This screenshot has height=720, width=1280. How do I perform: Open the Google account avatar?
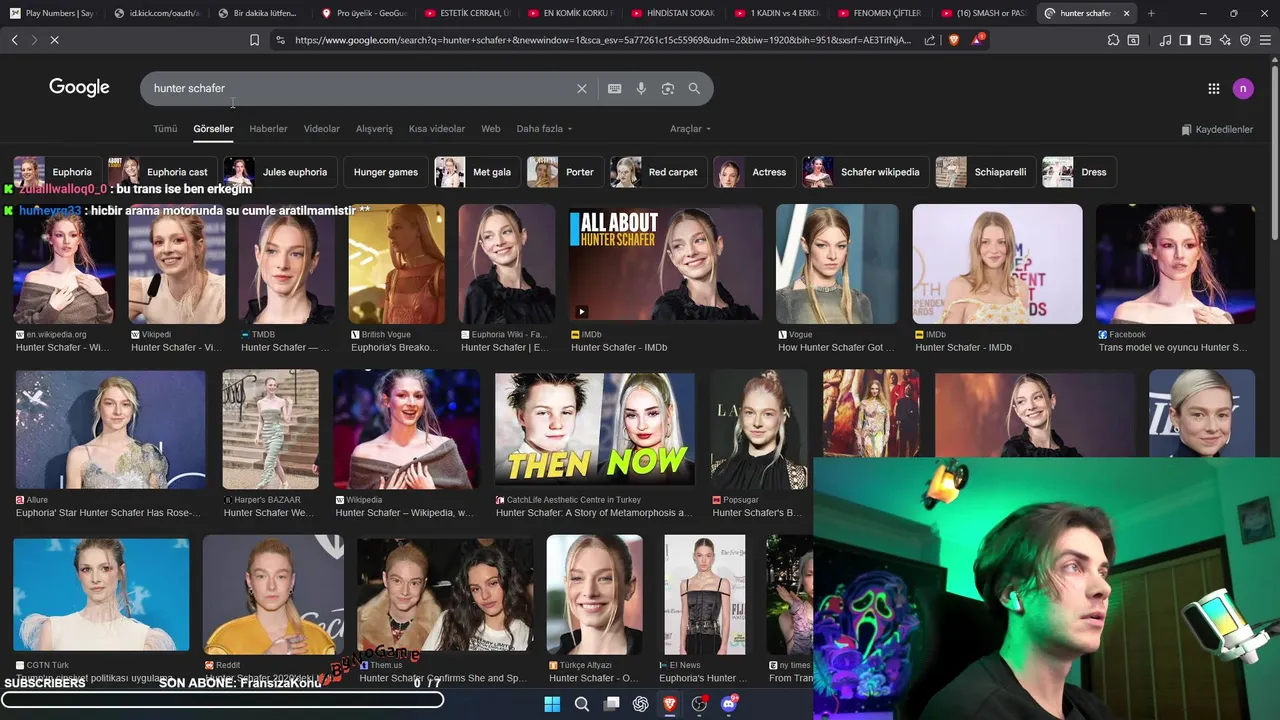(x=1243, y=89)
